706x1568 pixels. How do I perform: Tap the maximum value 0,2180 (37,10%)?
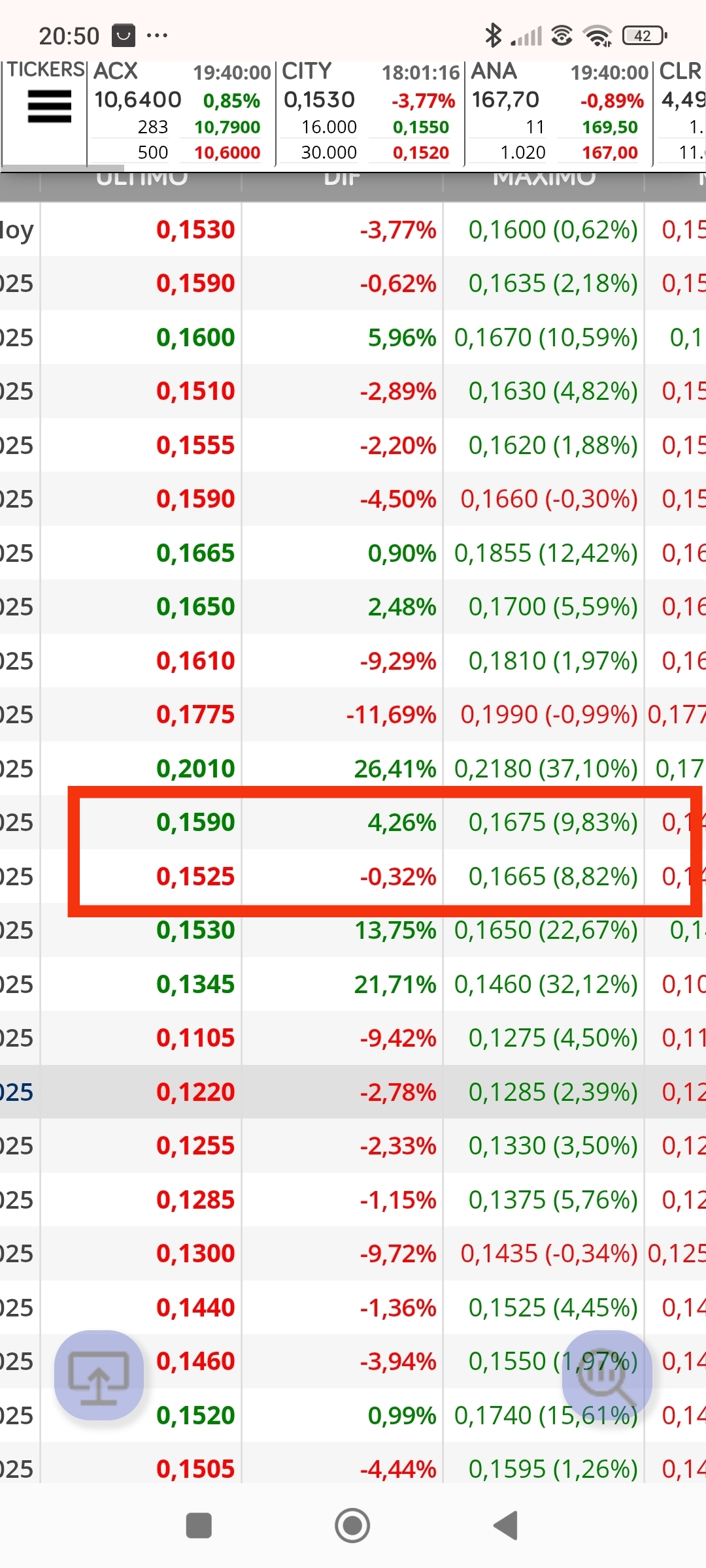(x=546, y=769)
